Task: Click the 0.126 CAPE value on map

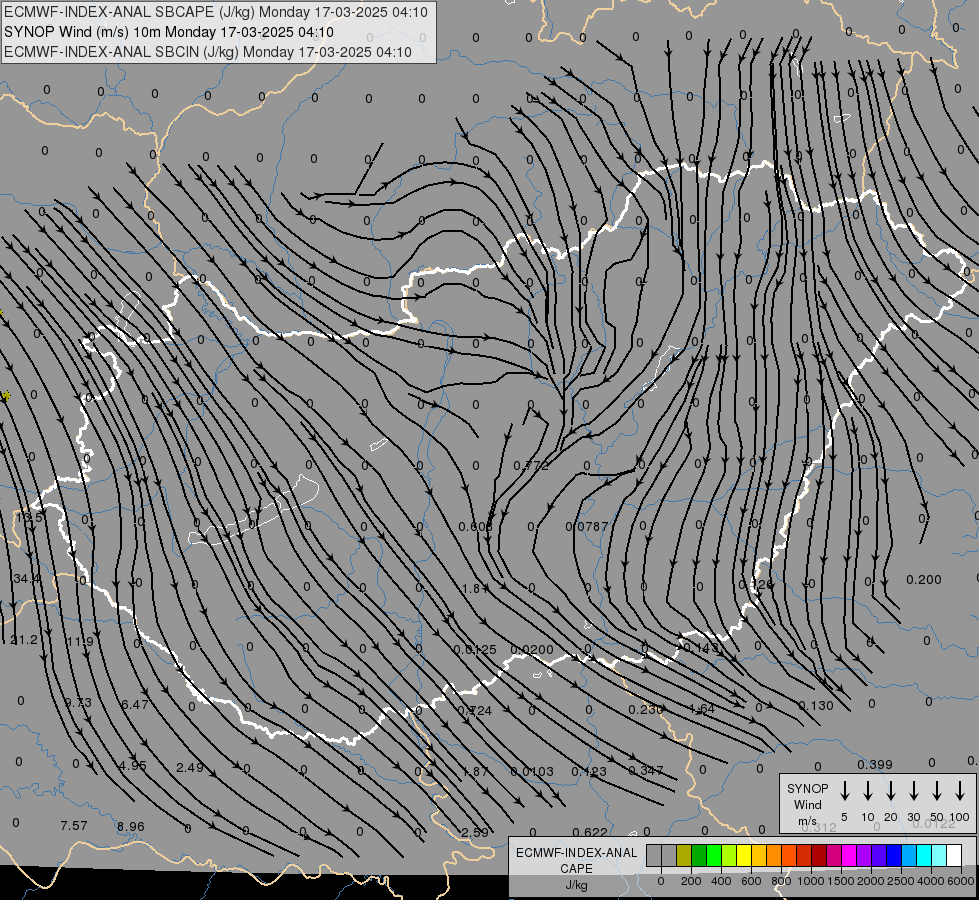Action: 755,585
